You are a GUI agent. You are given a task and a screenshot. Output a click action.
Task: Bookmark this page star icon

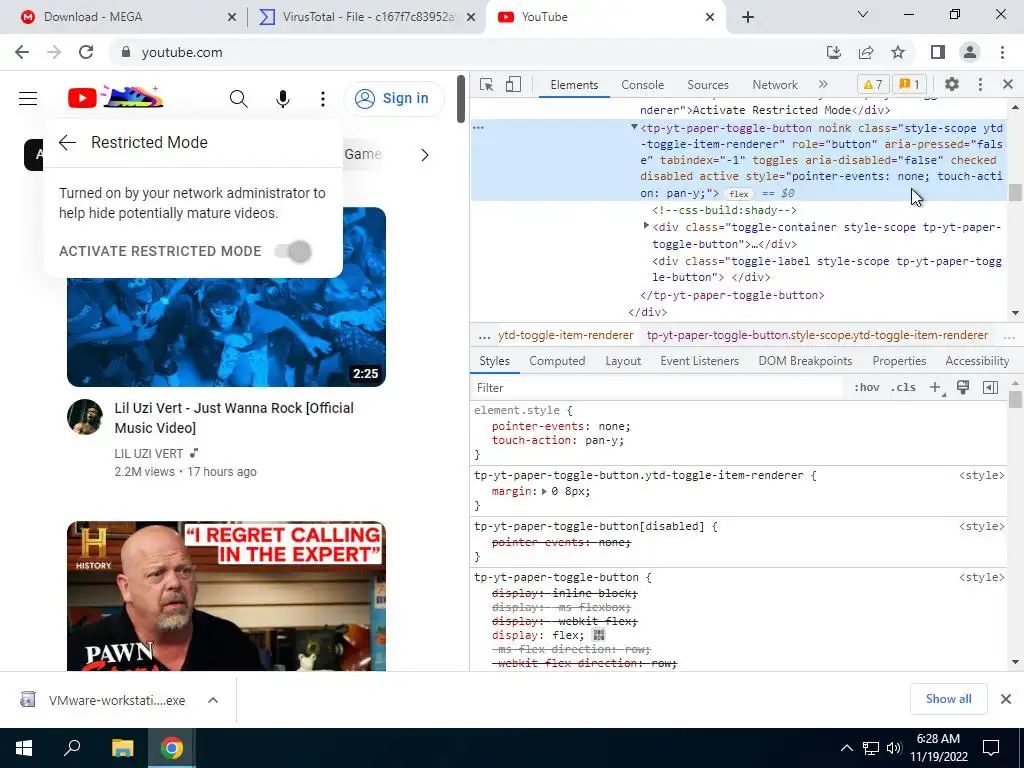pos(898,52)
